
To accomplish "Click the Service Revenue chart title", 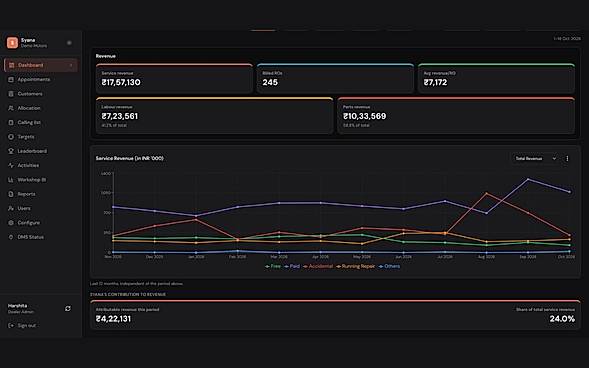I will (130, 158).
